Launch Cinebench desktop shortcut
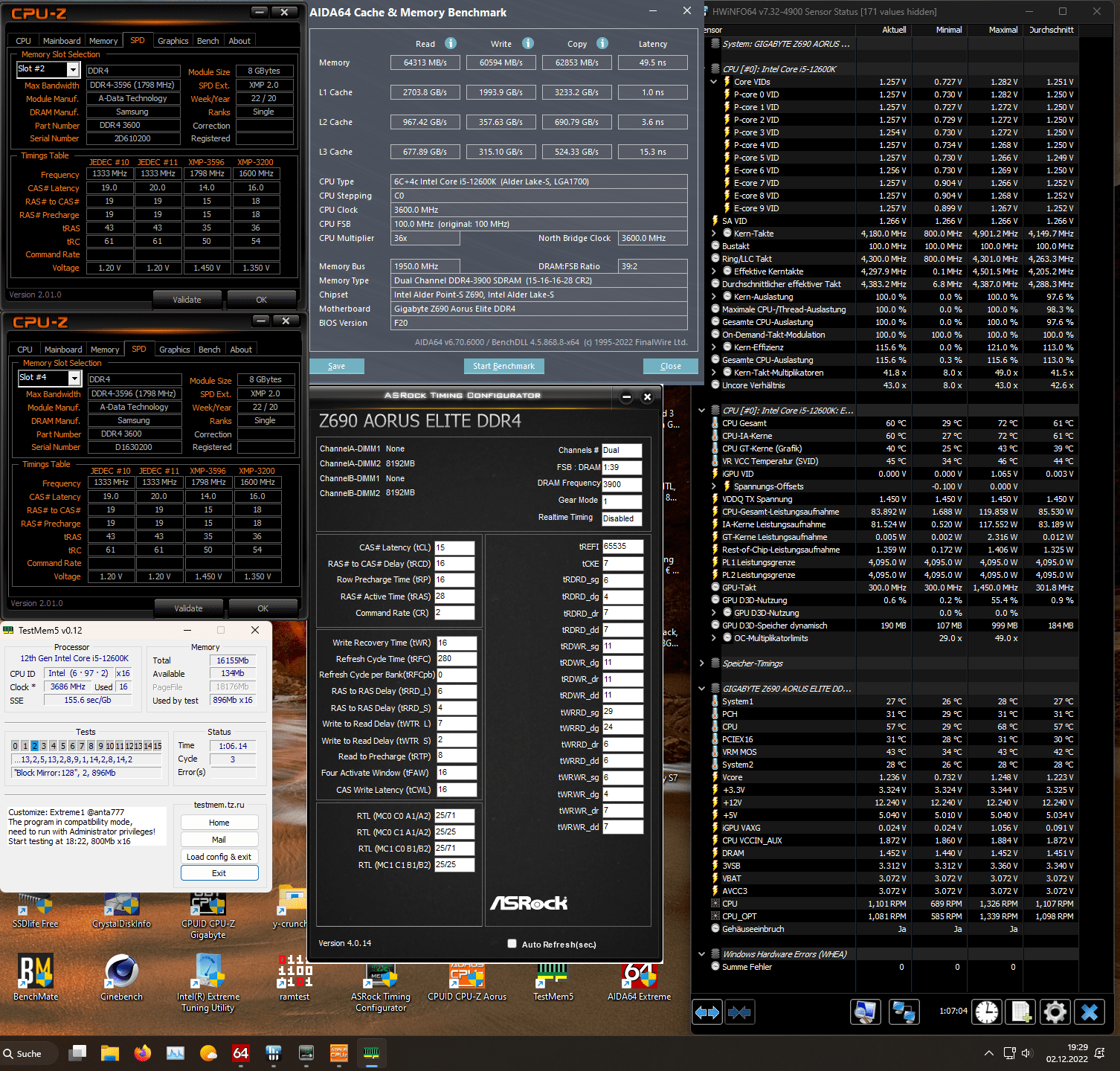Viewport: 1120px width, 1071px height. pos(121,977)
